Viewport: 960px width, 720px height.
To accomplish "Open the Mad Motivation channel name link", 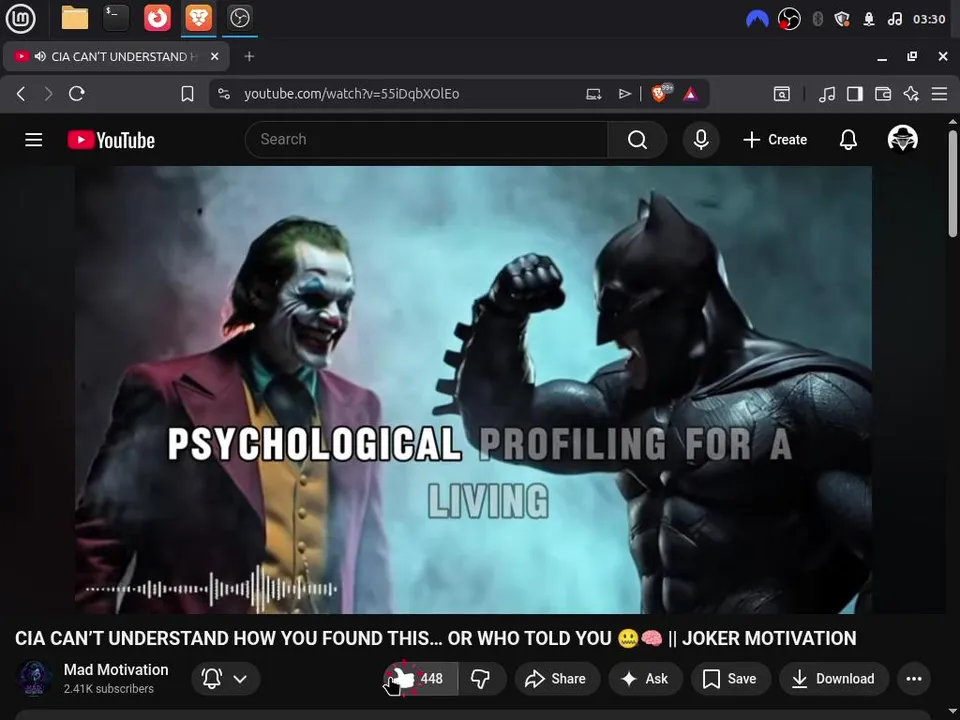I will pyautogui.click(x=116, y=670).
